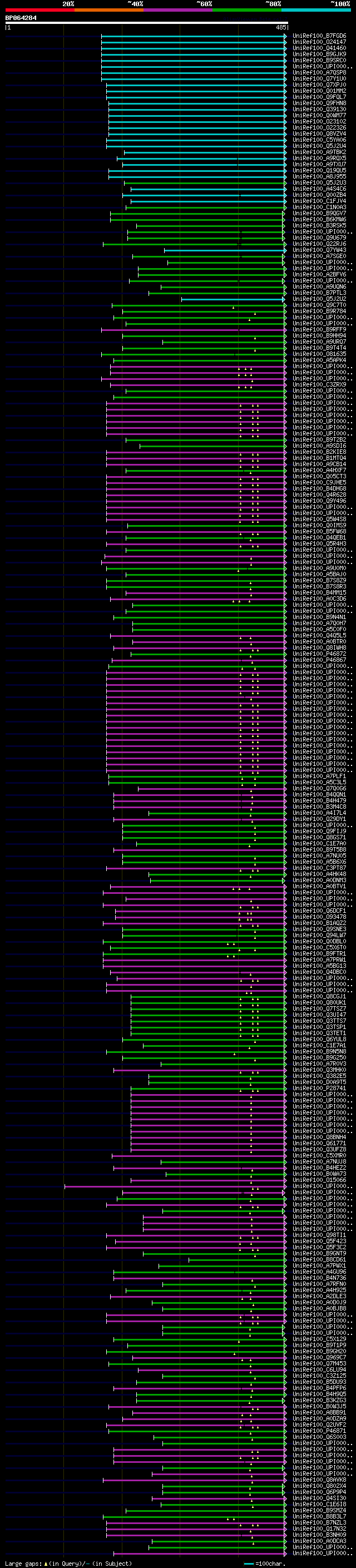The width and height of the screenshot is (356, 1568).
Task: Pick the UniRef100_Q5J2U4 hit label
Action: [319, 146]
